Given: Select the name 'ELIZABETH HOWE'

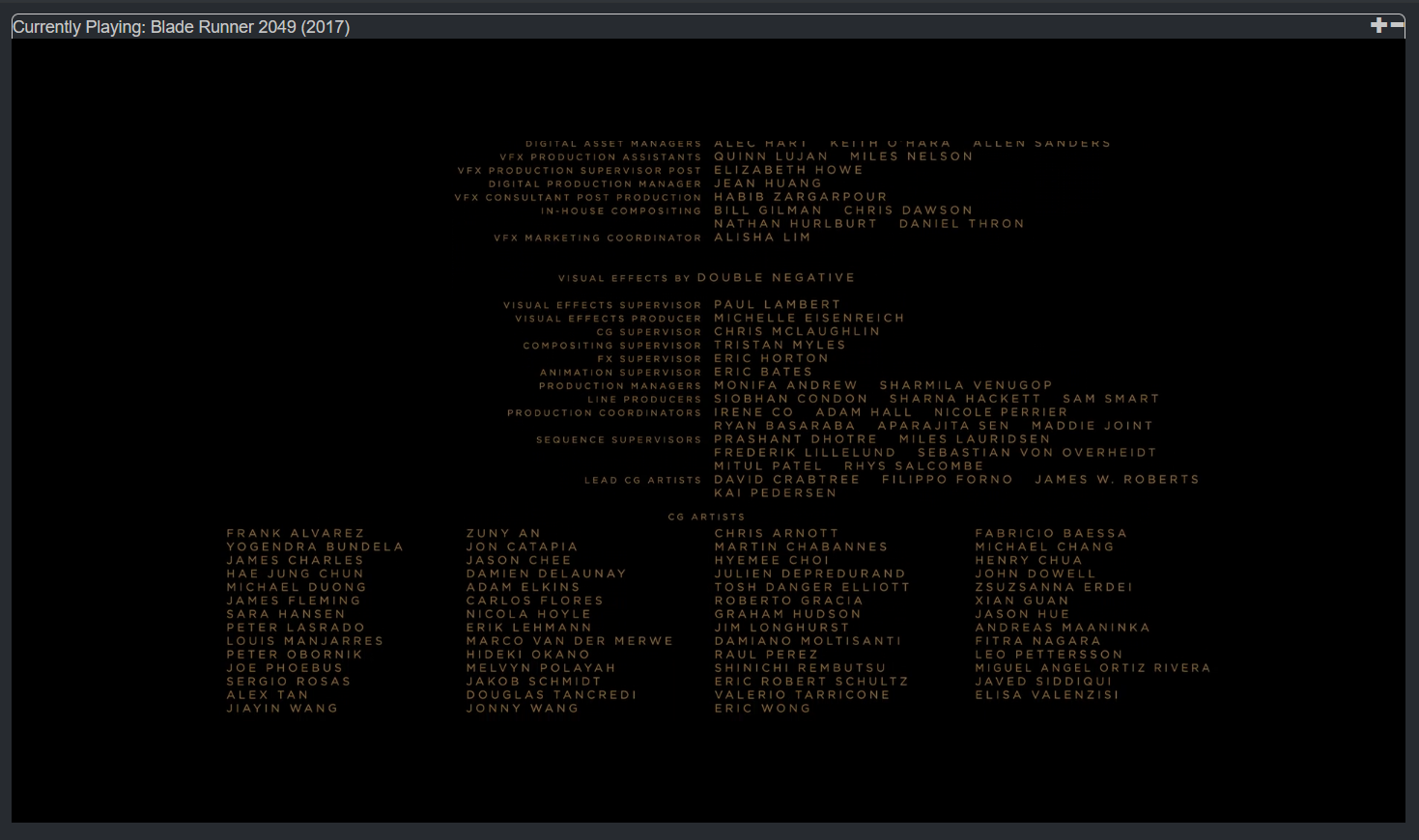Looking at the screenshot, I should pyautogui.click(x=789, y=169).
